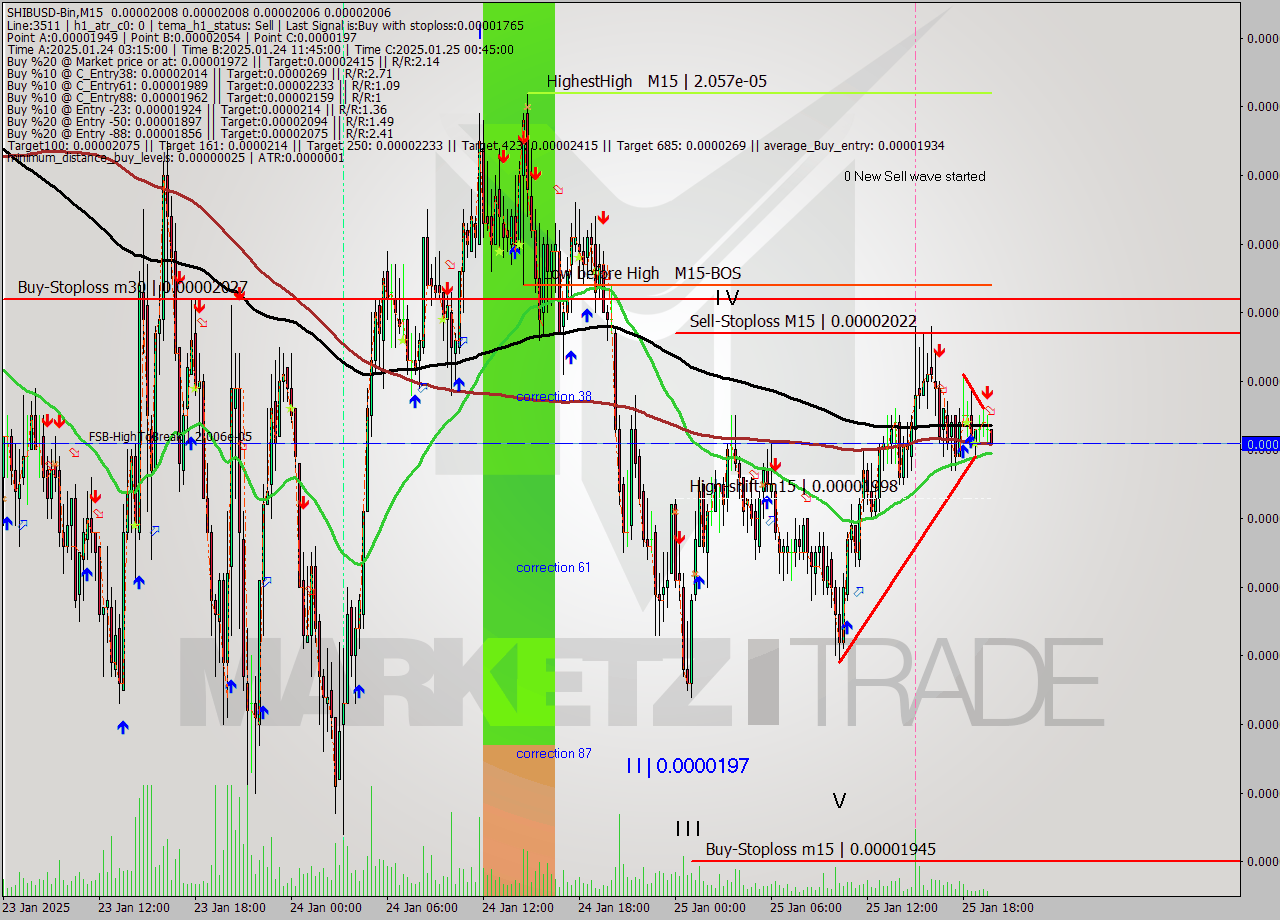Click the '24 Jan 12:00' time axis label

click(517, 908)
